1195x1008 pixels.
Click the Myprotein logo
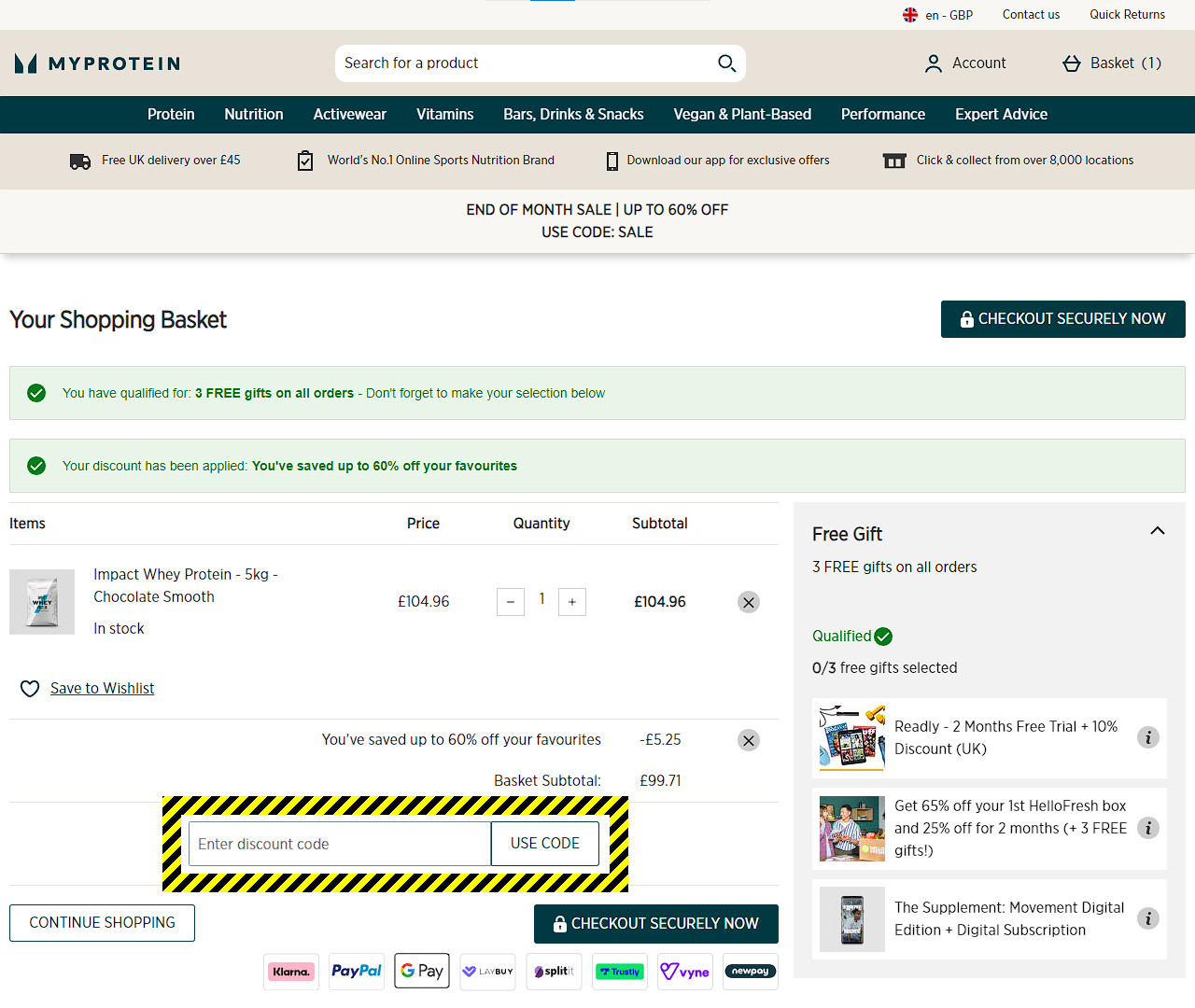point(97,63)
